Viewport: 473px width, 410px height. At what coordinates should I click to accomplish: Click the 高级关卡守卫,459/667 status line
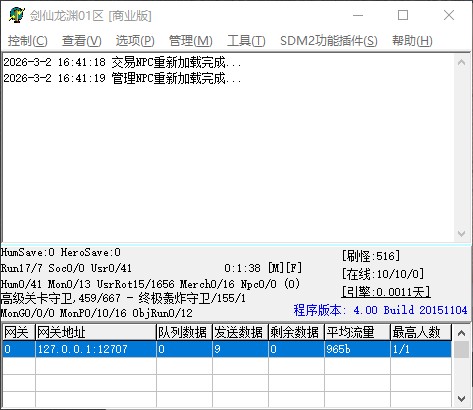123,298
